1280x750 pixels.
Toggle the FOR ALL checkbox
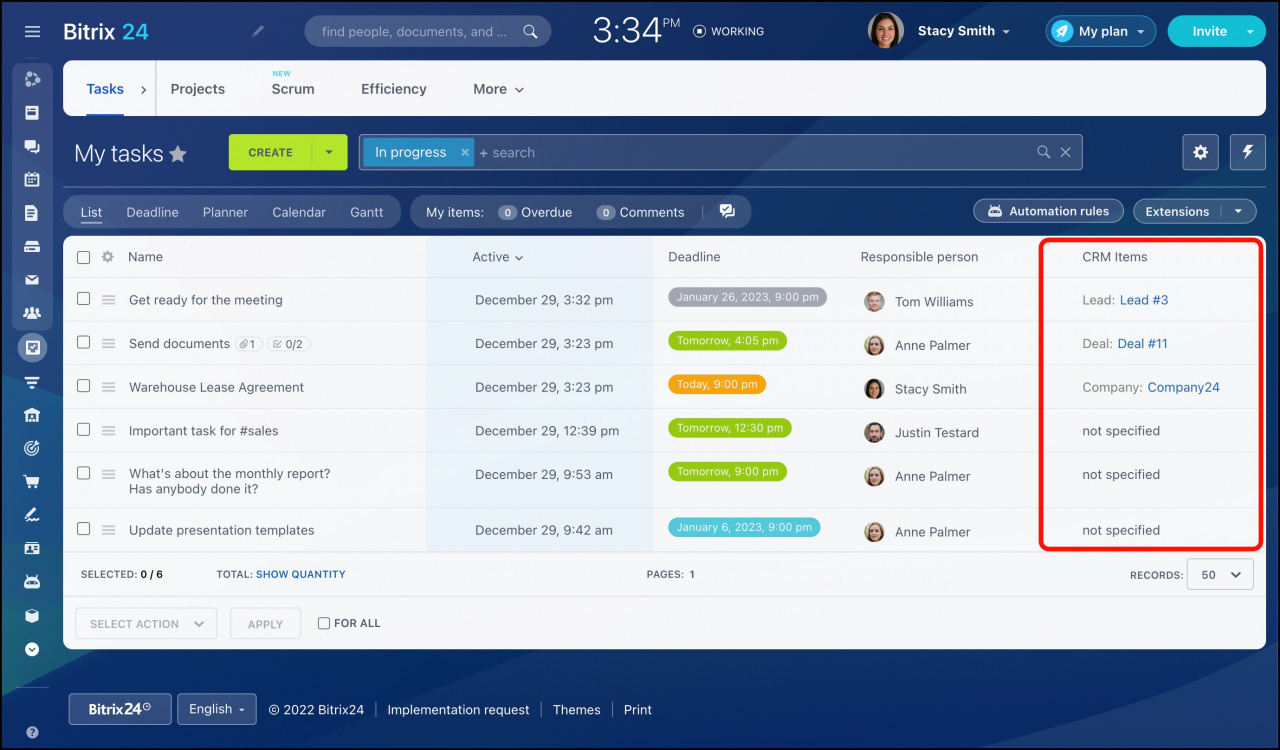324,623
